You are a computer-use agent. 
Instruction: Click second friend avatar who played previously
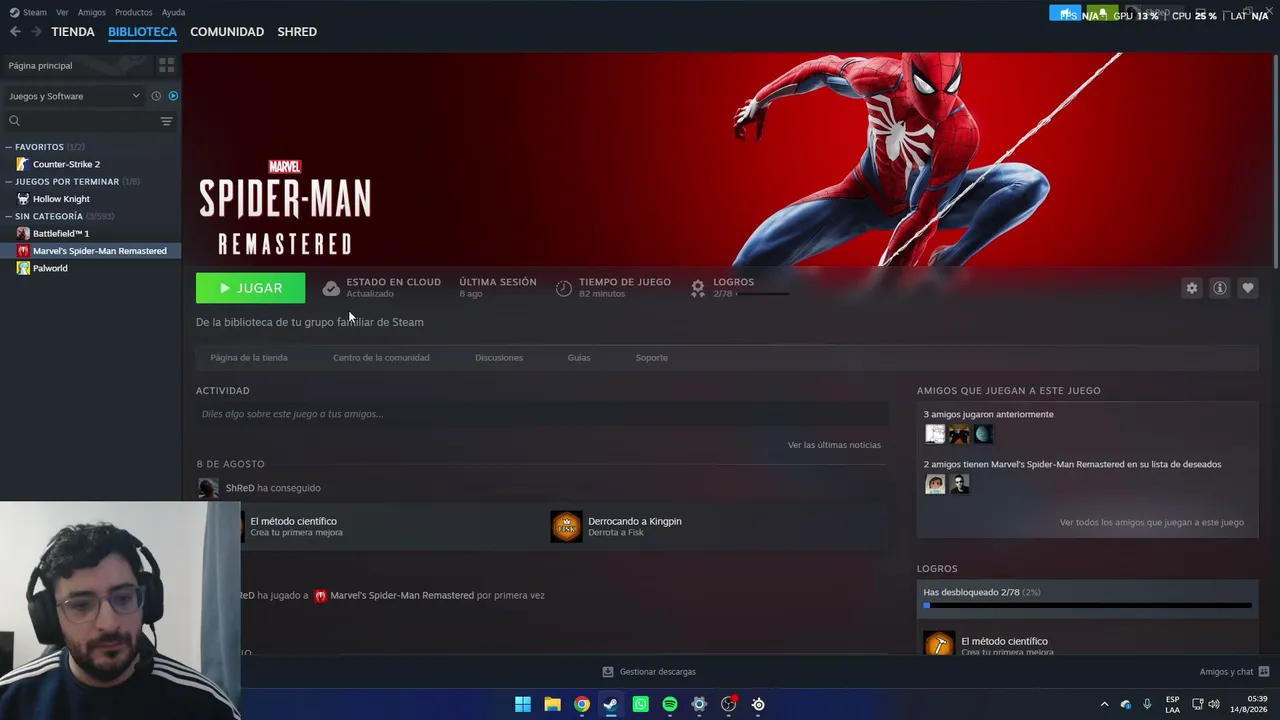click(x=959, y=434)
